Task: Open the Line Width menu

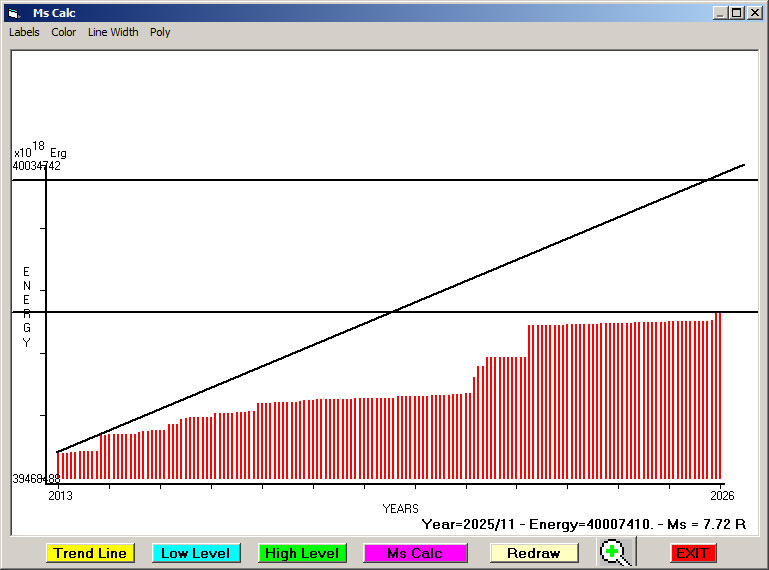Action: (113, 32)
